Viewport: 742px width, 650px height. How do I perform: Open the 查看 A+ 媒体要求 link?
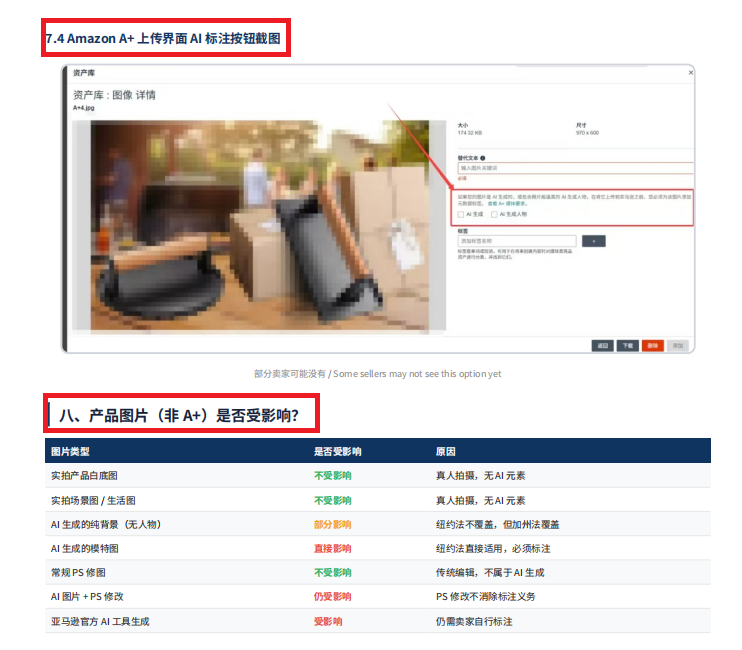coord(507,203)
